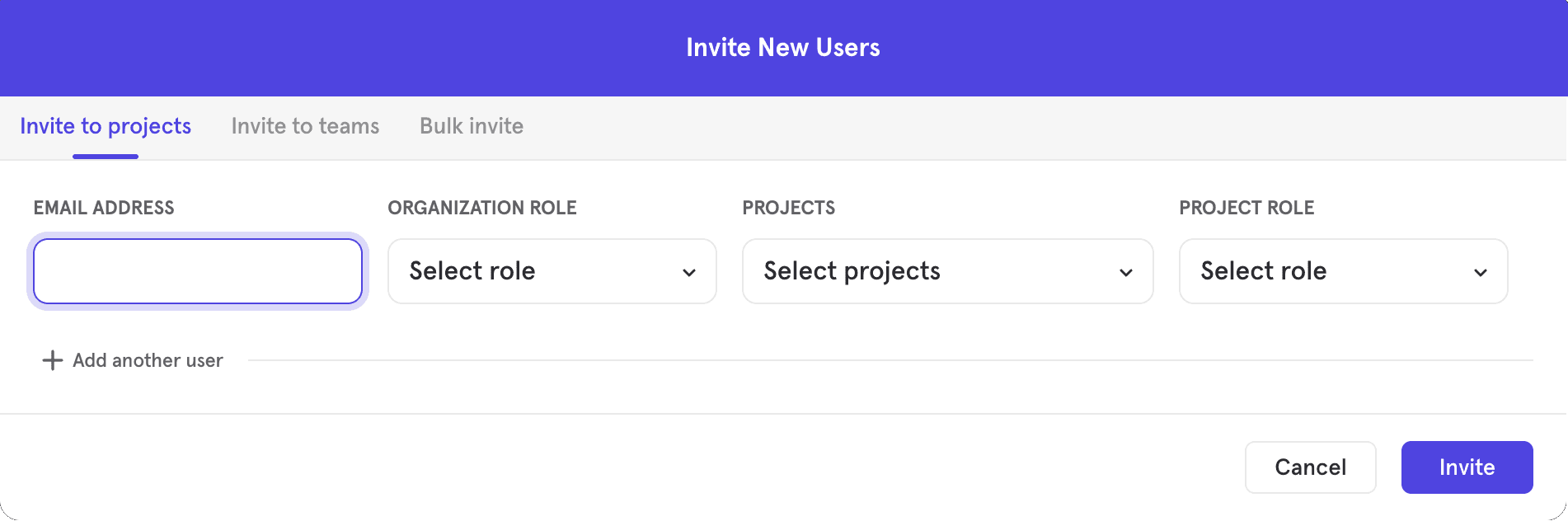Click the chevron arrow in Project Role field
The width and height of the screenshot is (1568, 521).
(1481, 272)
